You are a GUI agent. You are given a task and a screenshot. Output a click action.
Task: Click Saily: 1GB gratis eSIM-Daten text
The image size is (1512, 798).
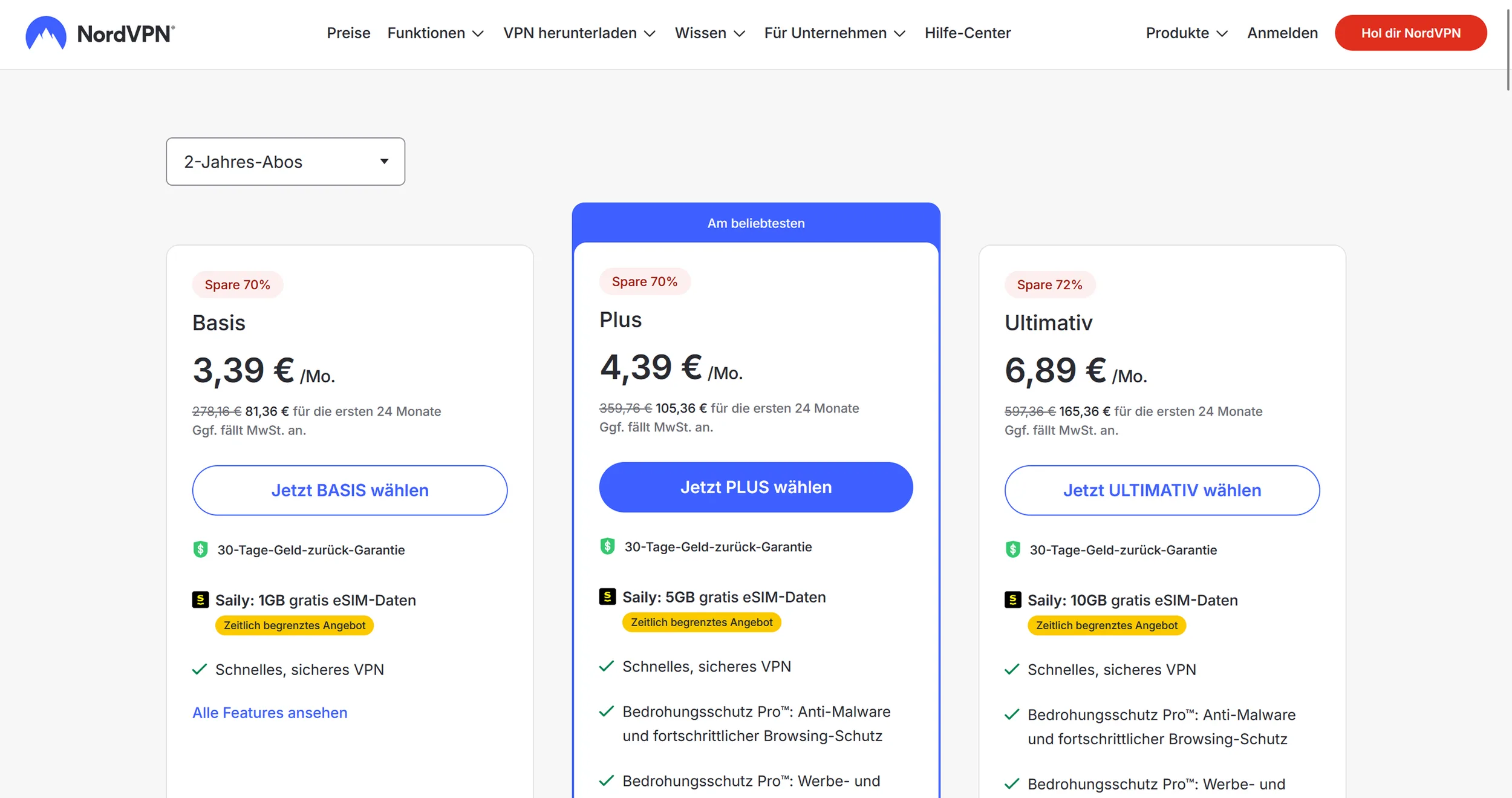(316, 600)
